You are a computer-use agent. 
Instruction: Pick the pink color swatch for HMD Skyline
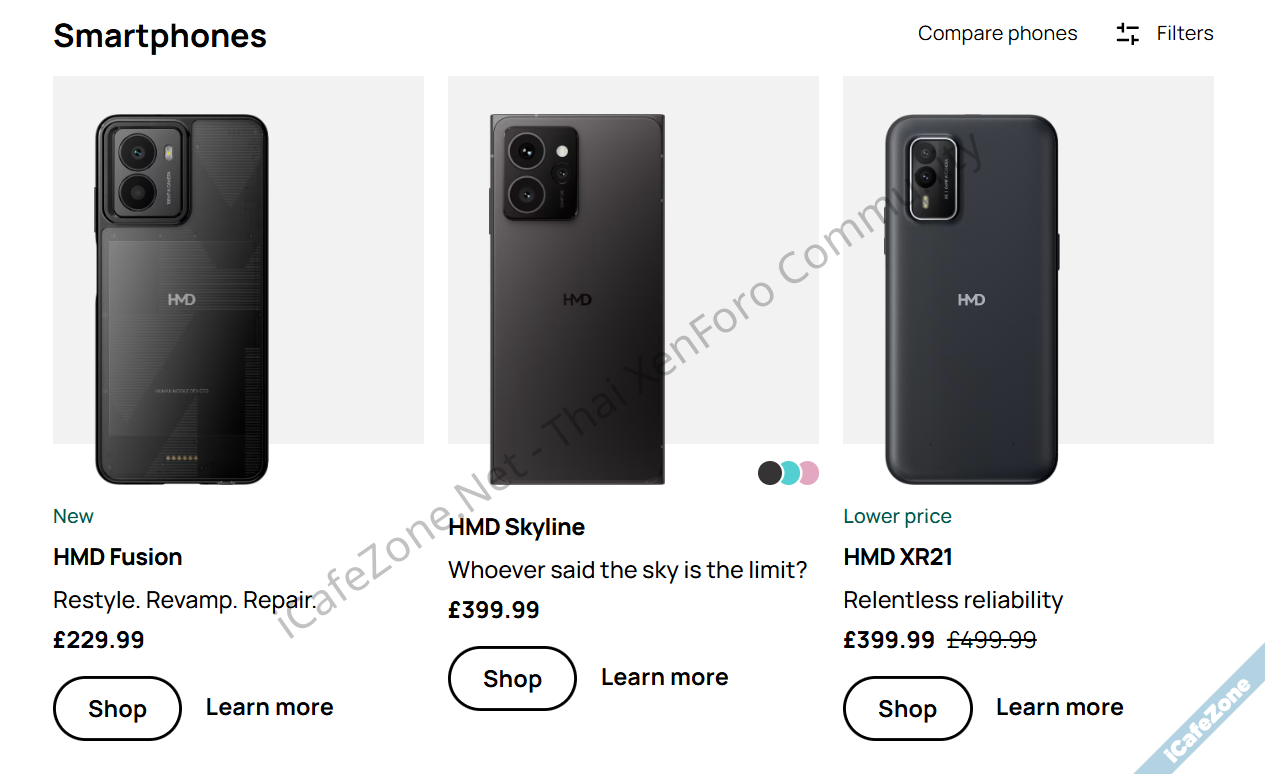(809, 473)
